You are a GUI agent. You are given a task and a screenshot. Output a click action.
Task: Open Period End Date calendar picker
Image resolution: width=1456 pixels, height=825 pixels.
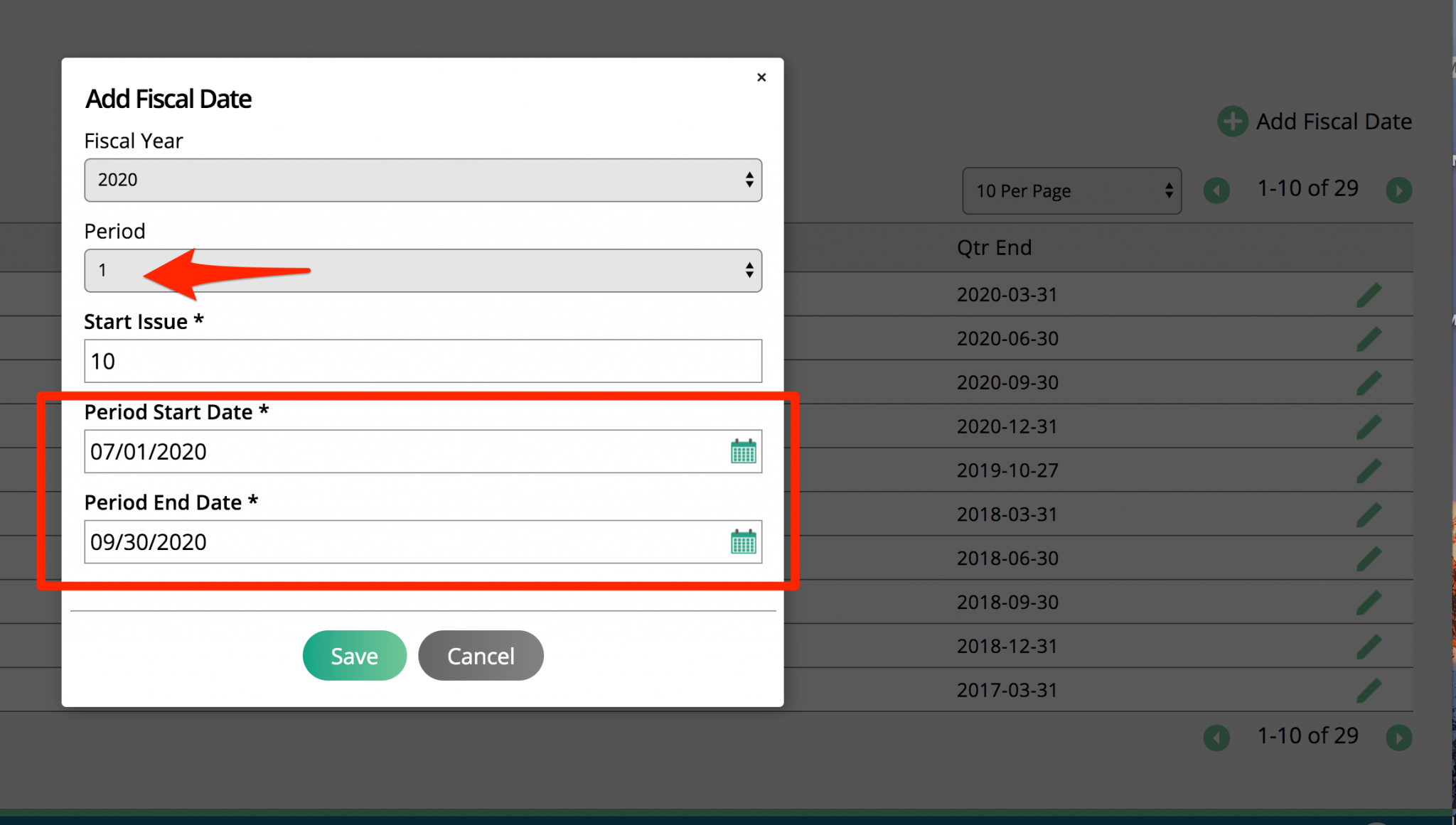[x=743, y=542]
